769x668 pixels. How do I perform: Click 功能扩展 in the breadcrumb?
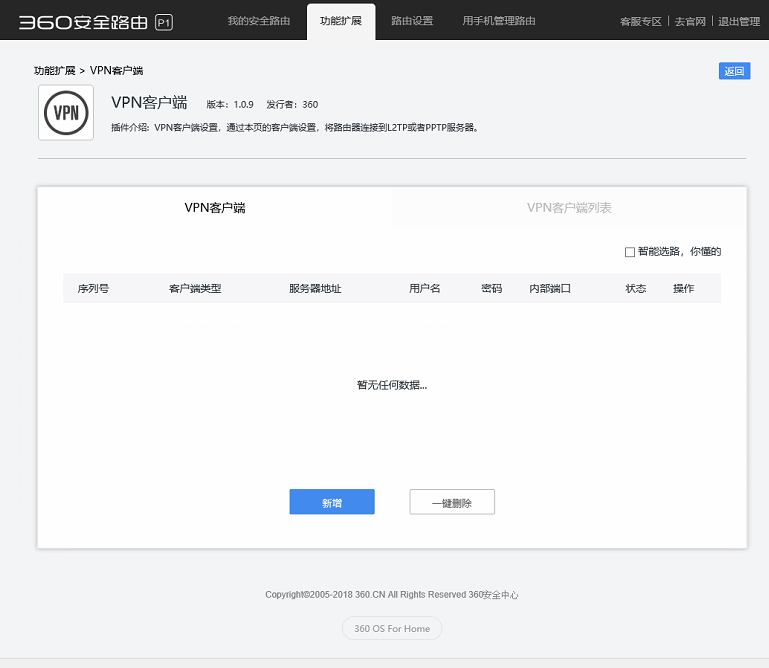(x=54, y=71)
